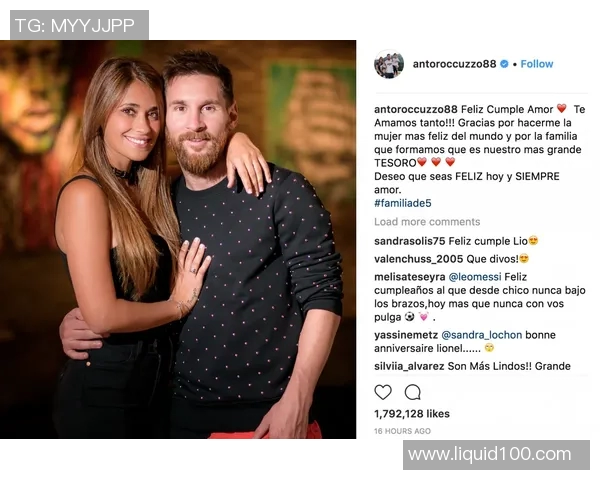Expand Load more comments
This screenshot has height=480, width=600.
click(x=427, y=222)
